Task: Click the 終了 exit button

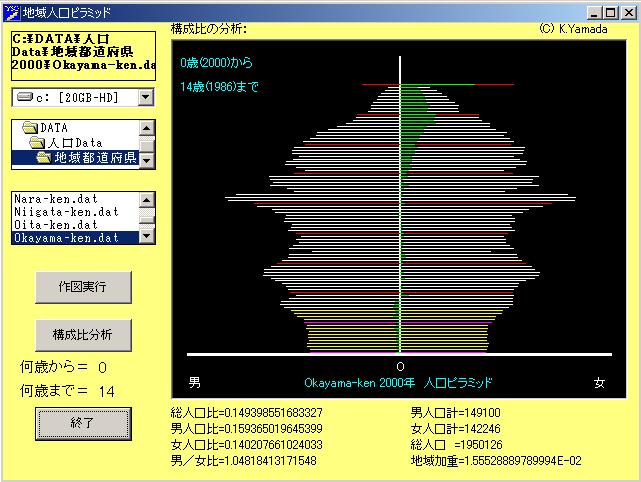Action: click(x=83, y=423)
